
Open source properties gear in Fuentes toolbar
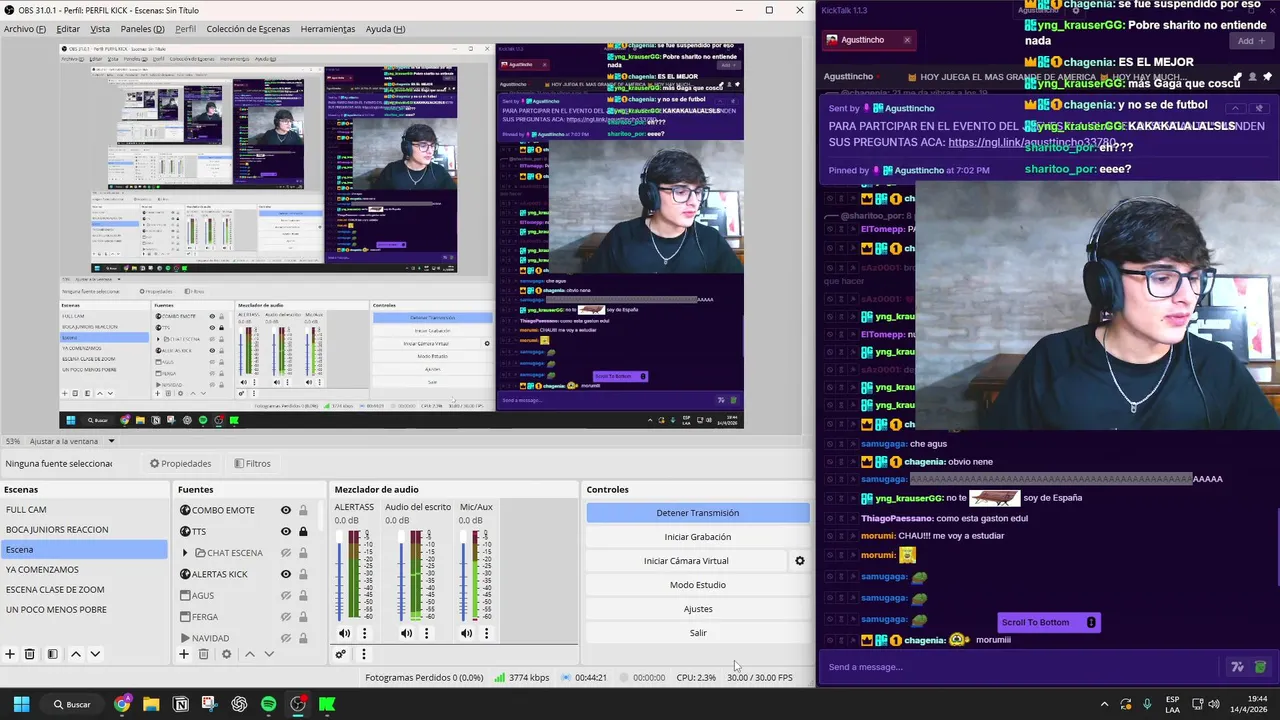click(x=226, y=654)
